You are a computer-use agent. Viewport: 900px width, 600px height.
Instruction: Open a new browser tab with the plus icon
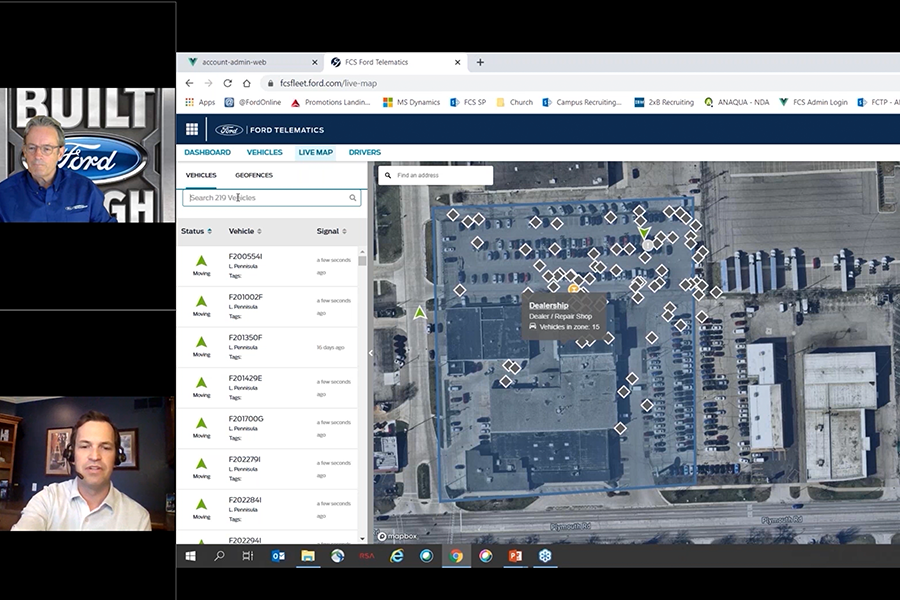click(480, 62)
